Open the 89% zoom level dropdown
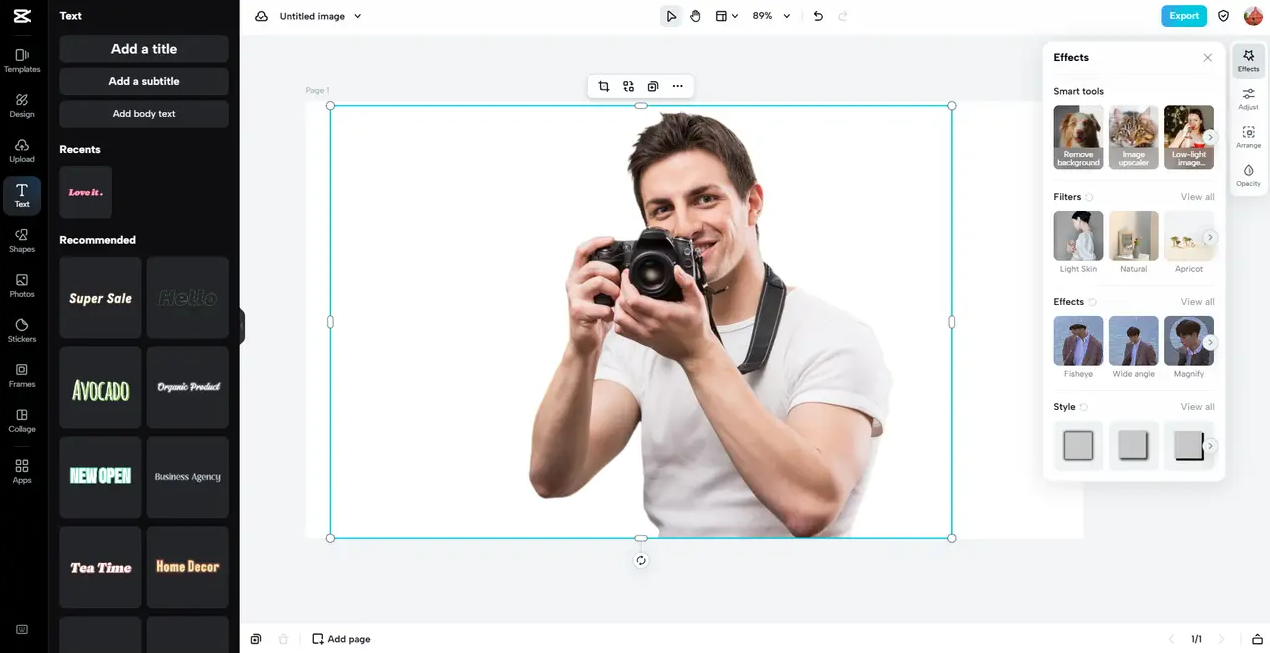 (x=771, y=16)
